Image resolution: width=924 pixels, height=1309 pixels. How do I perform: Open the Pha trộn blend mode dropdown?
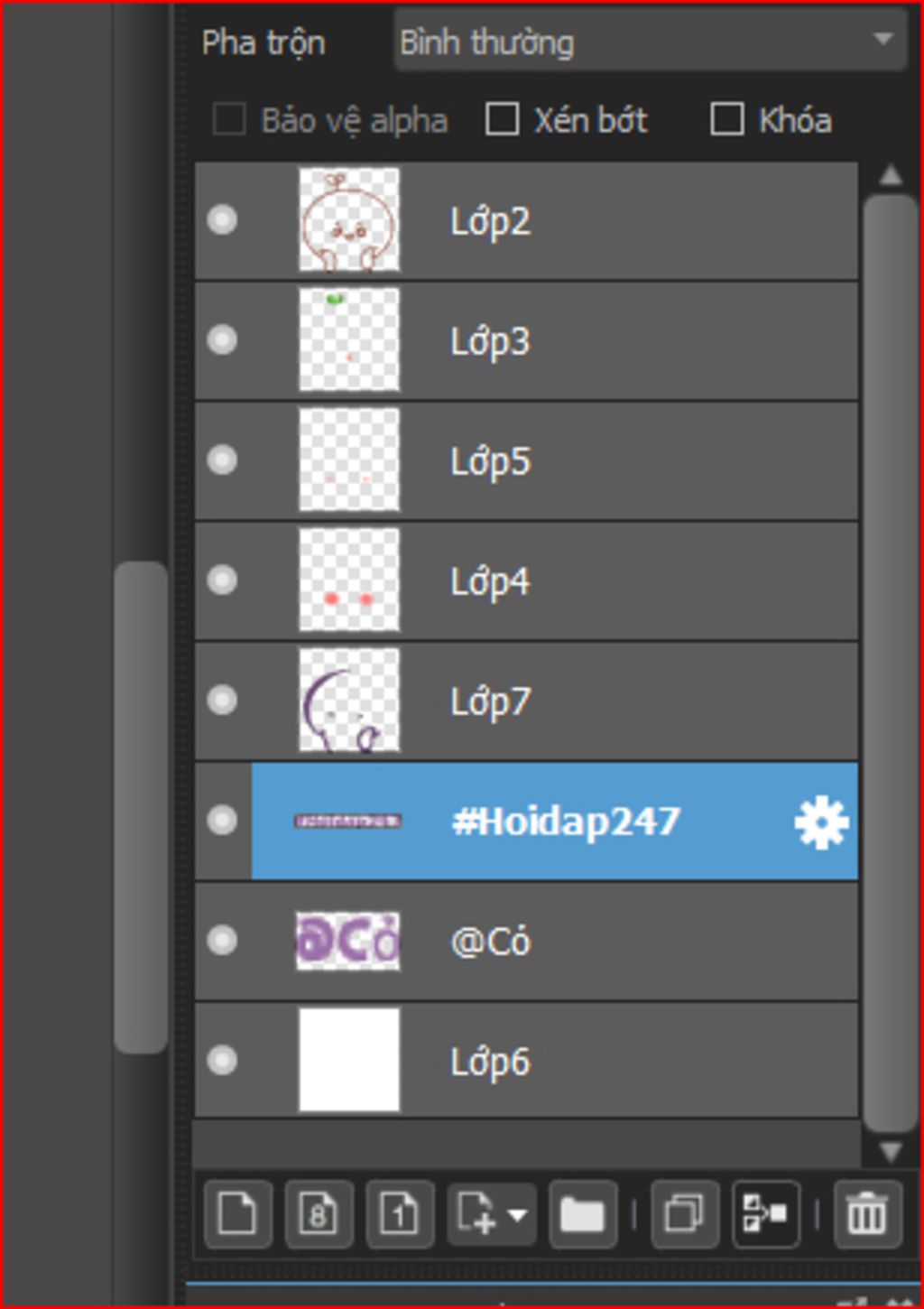coord(650,42)
